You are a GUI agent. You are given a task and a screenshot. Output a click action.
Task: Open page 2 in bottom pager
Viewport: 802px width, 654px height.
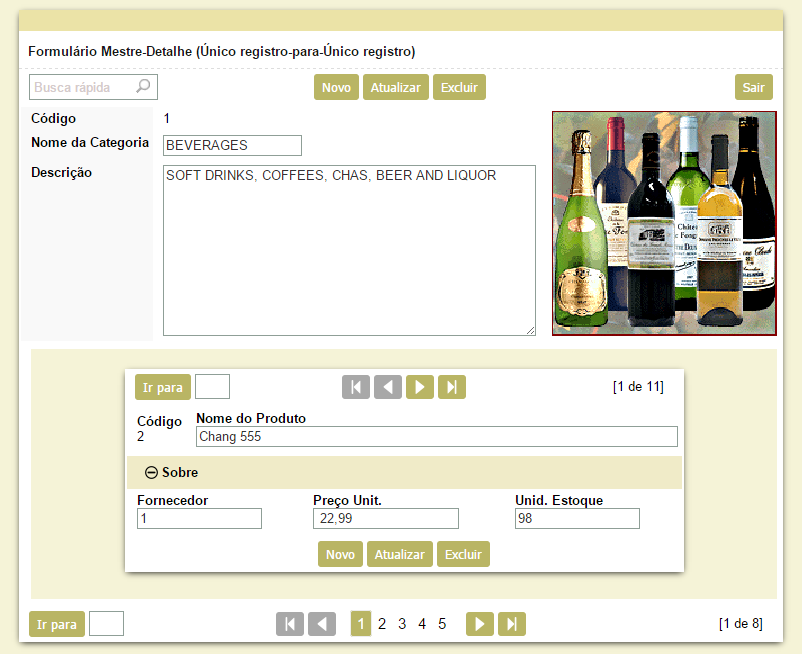[382, 624]
